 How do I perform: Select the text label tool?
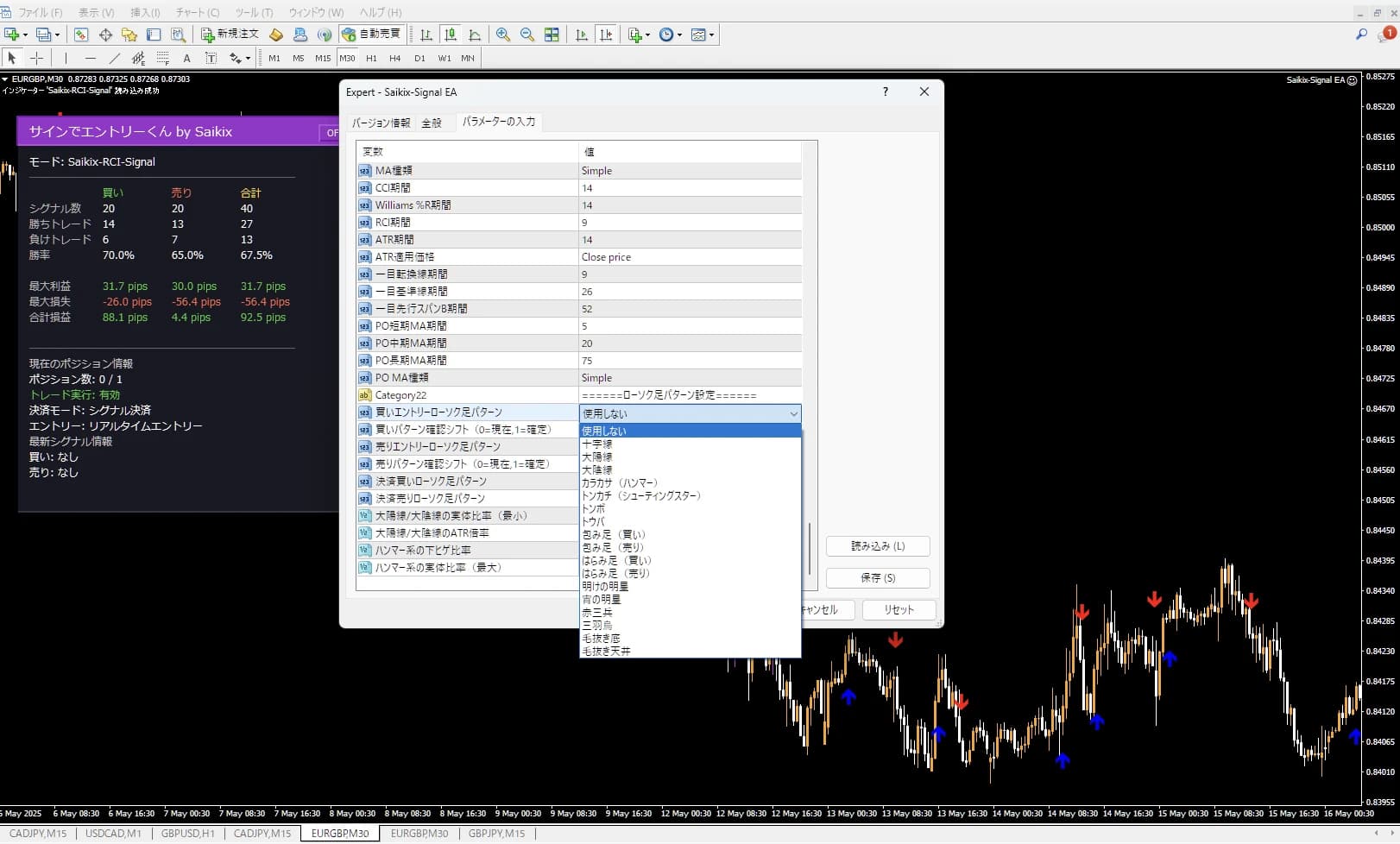coord(211,58)
